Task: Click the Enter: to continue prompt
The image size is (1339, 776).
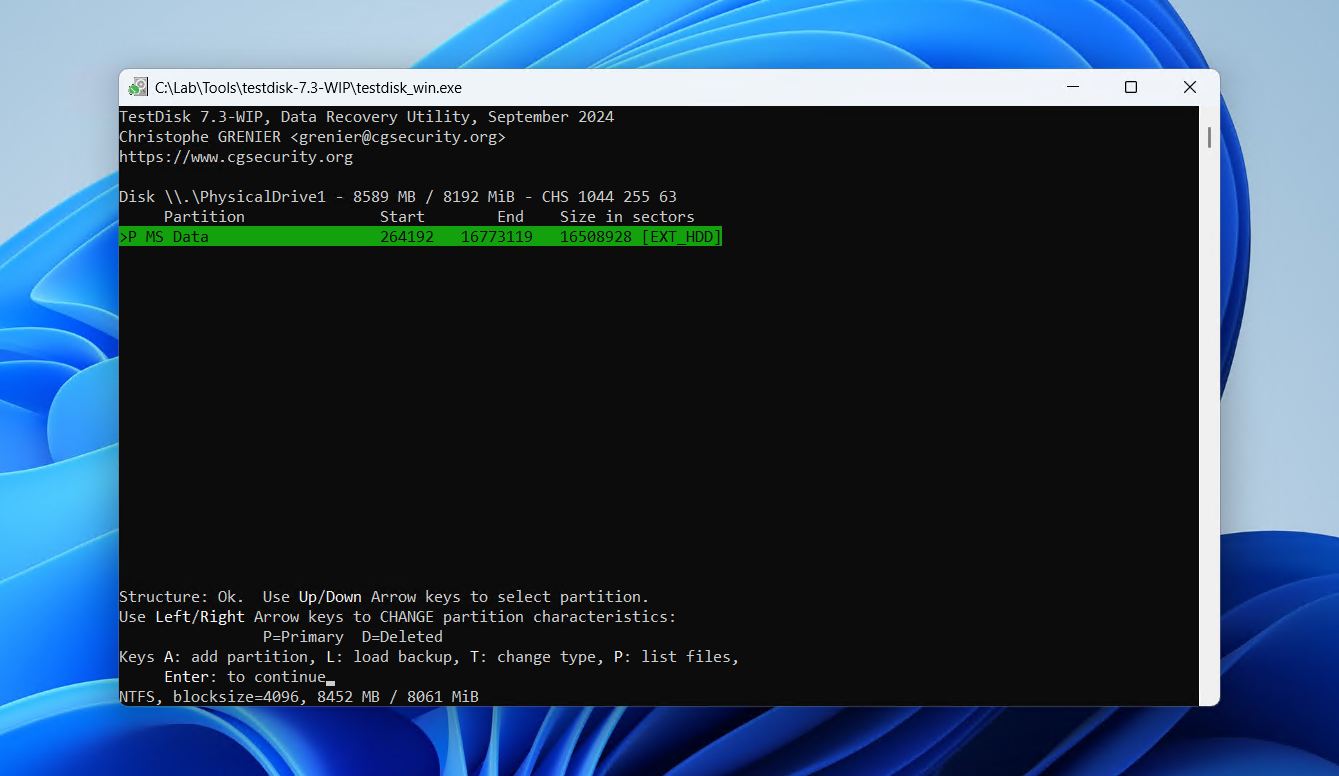Action: pyautogui.click(x=245, y=676)
